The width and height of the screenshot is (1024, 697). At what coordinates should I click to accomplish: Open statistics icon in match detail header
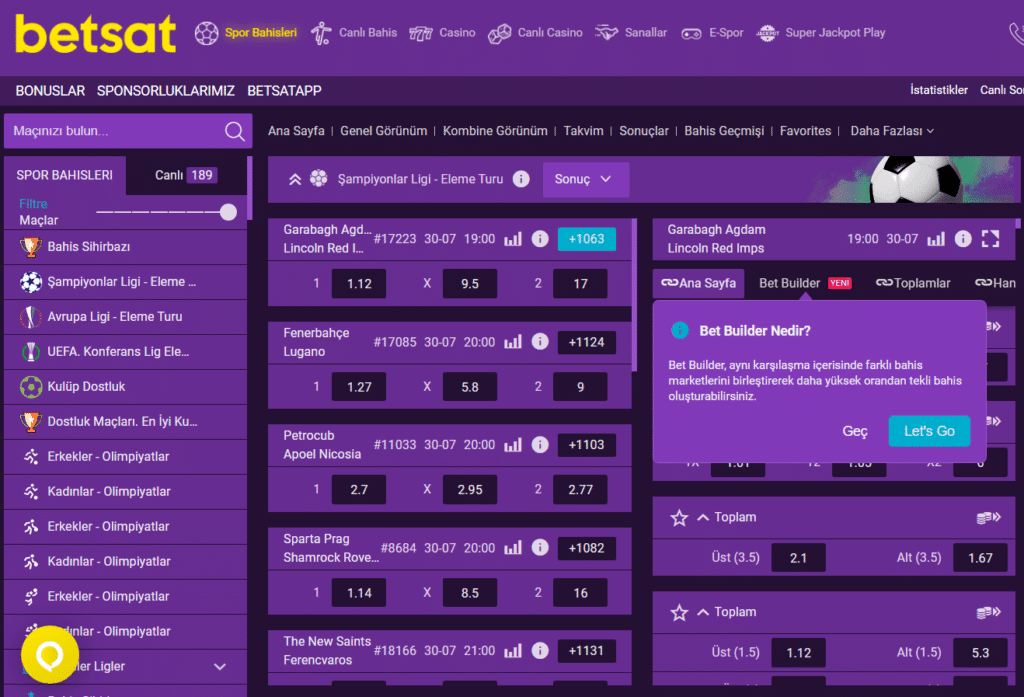(x=936, y=239)
